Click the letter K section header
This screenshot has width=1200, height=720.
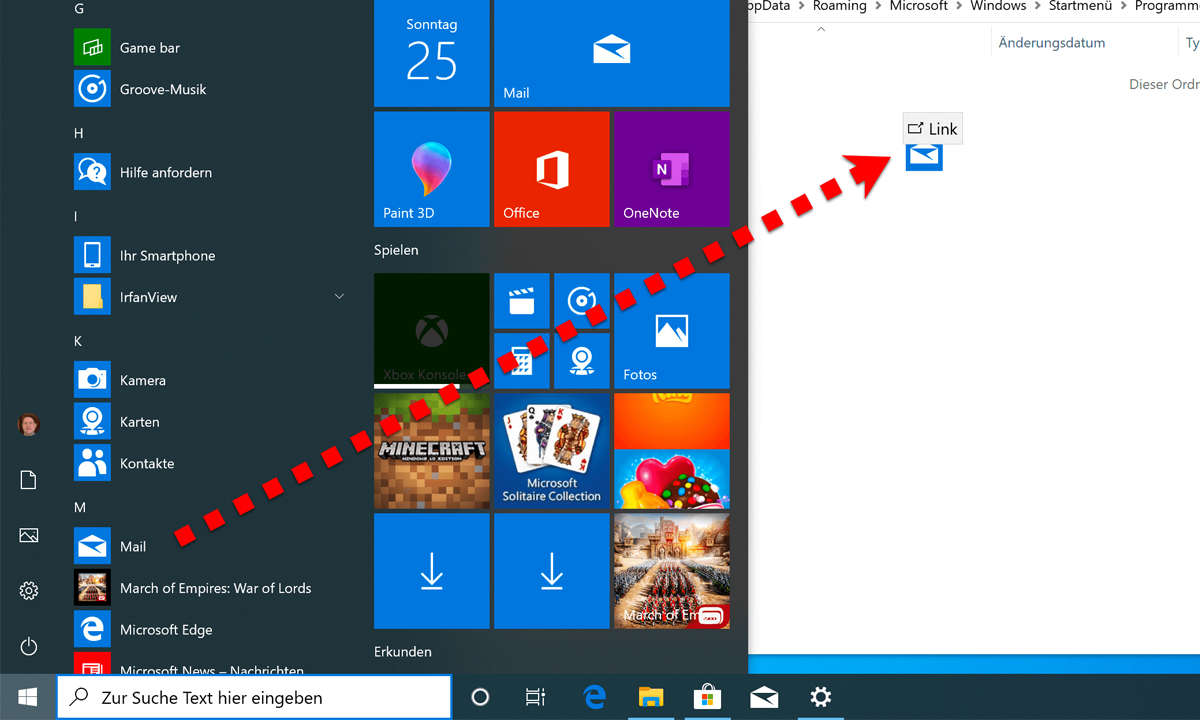[79, 341]
